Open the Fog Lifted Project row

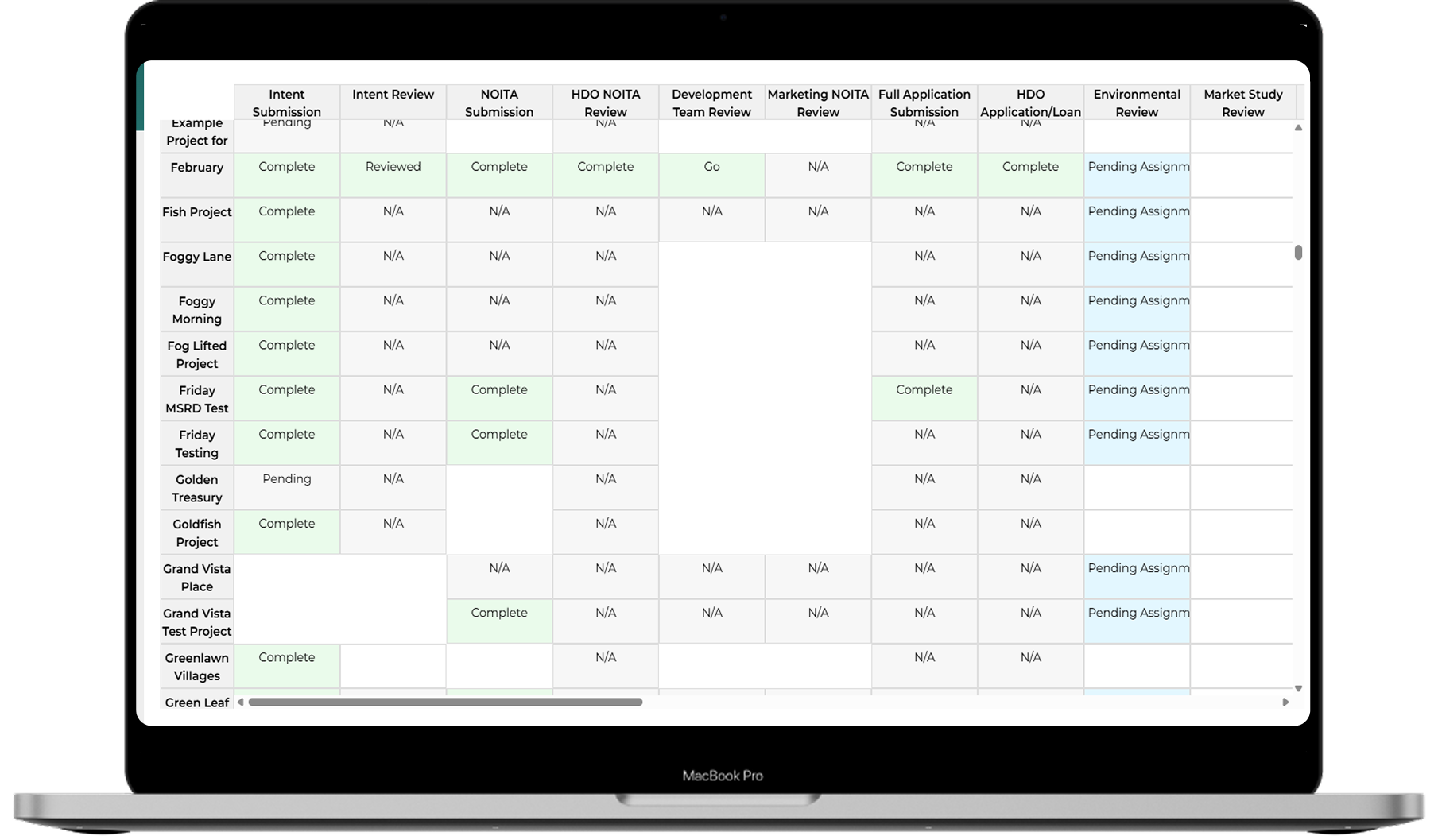coord(197,354)
